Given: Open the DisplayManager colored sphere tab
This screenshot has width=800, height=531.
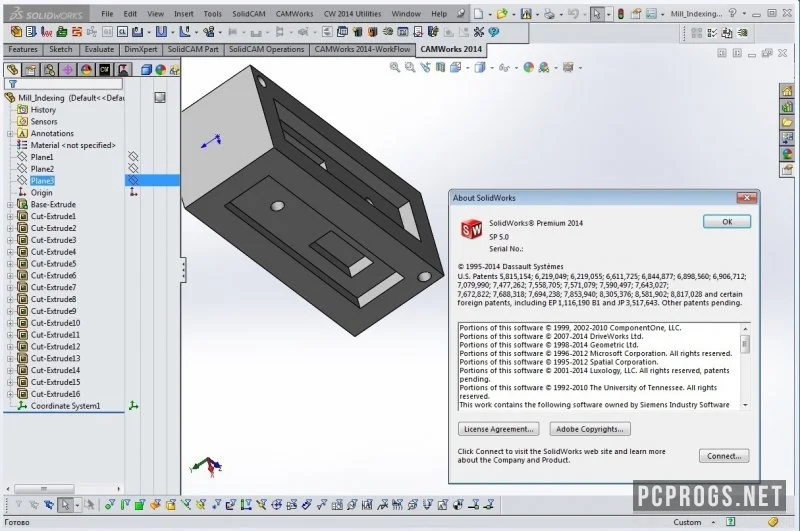Looking at the screenshot, I should 86,69.
